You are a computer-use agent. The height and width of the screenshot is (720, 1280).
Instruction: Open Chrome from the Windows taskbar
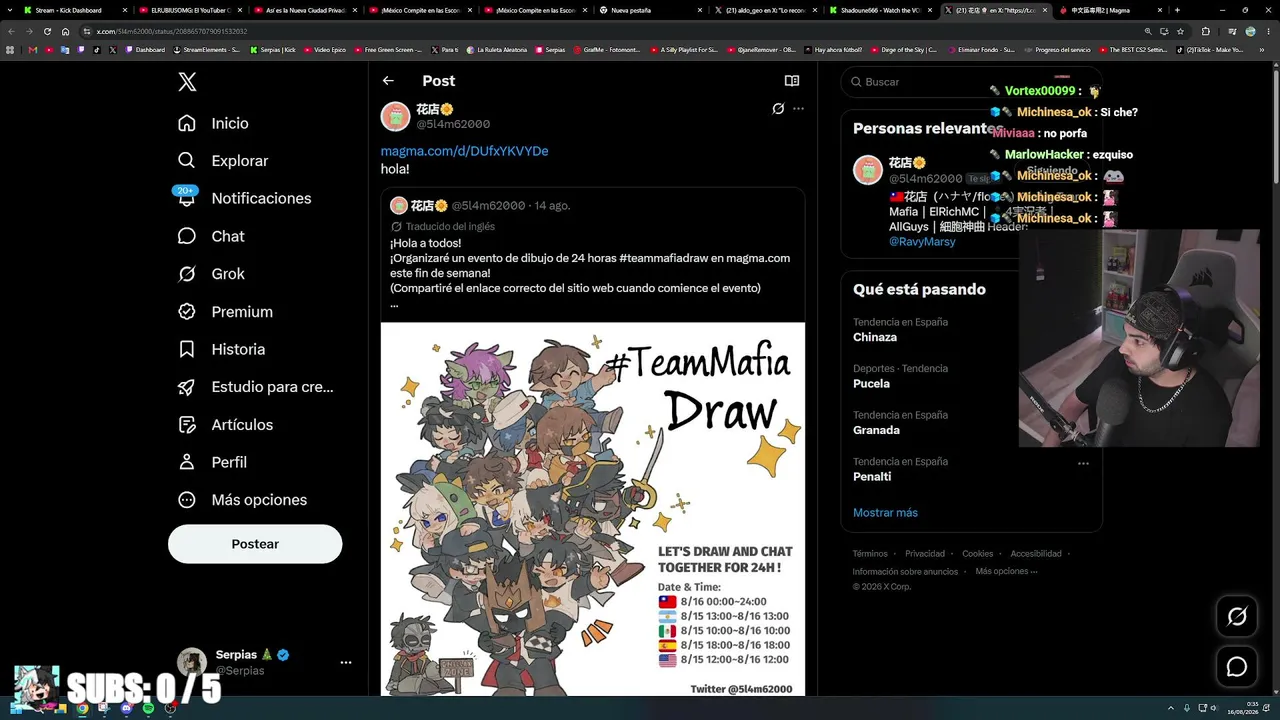[x=82, y=709]
